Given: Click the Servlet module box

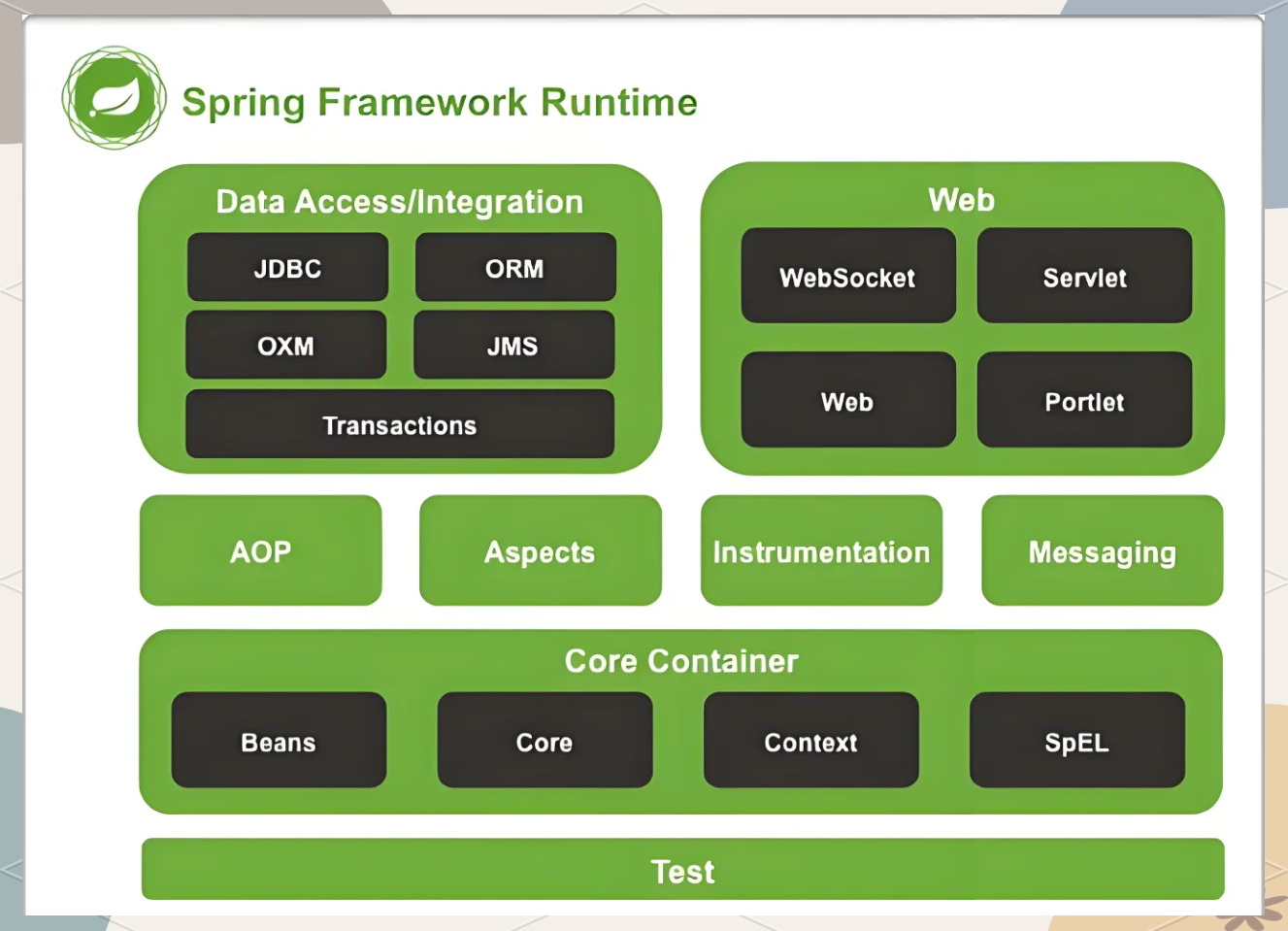Looking at the screenshot, I should pos(1084,276).
